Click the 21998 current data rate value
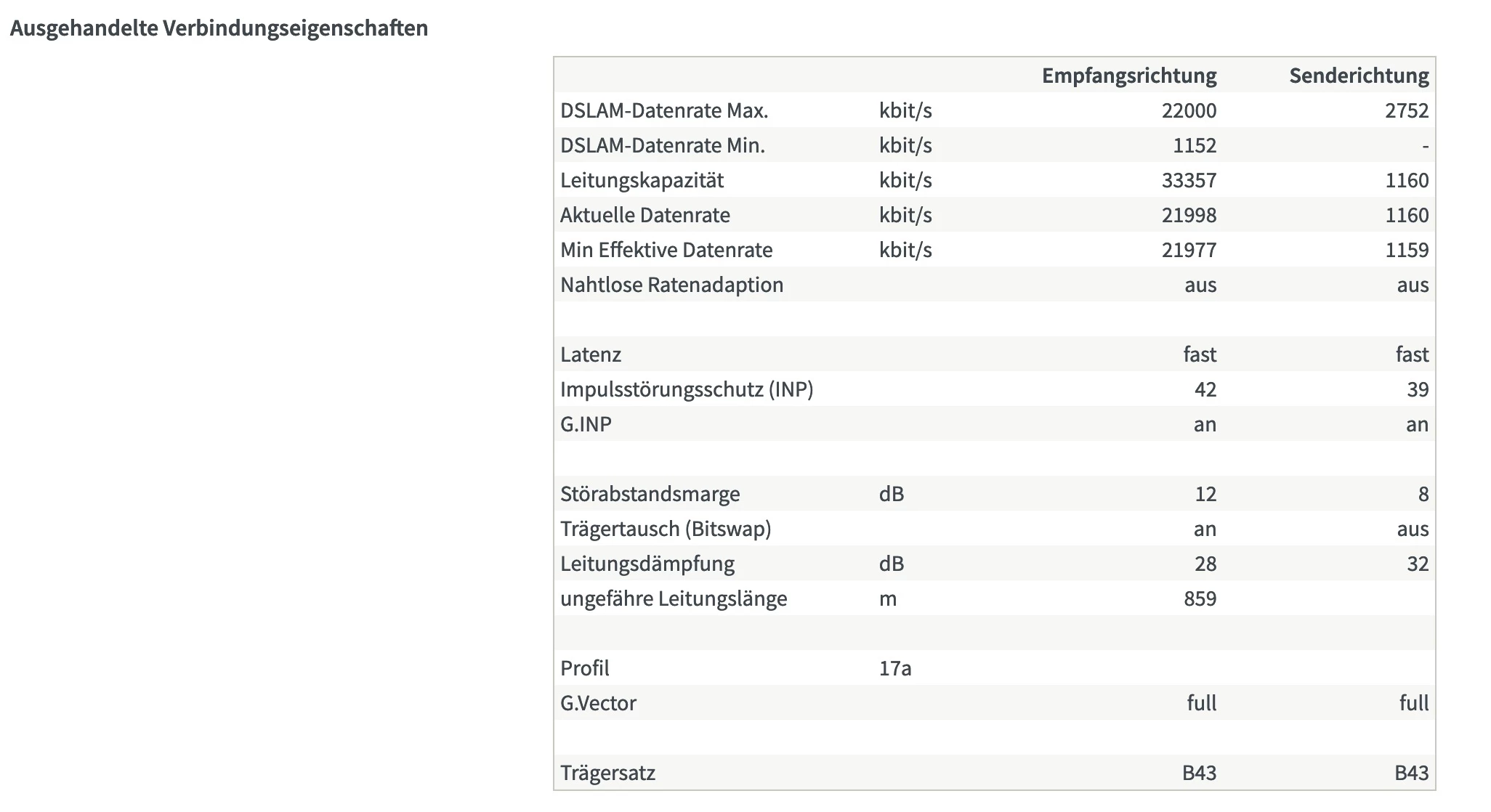The height and width of the screenshot is (812, 1491). (x=1188, y=215)
